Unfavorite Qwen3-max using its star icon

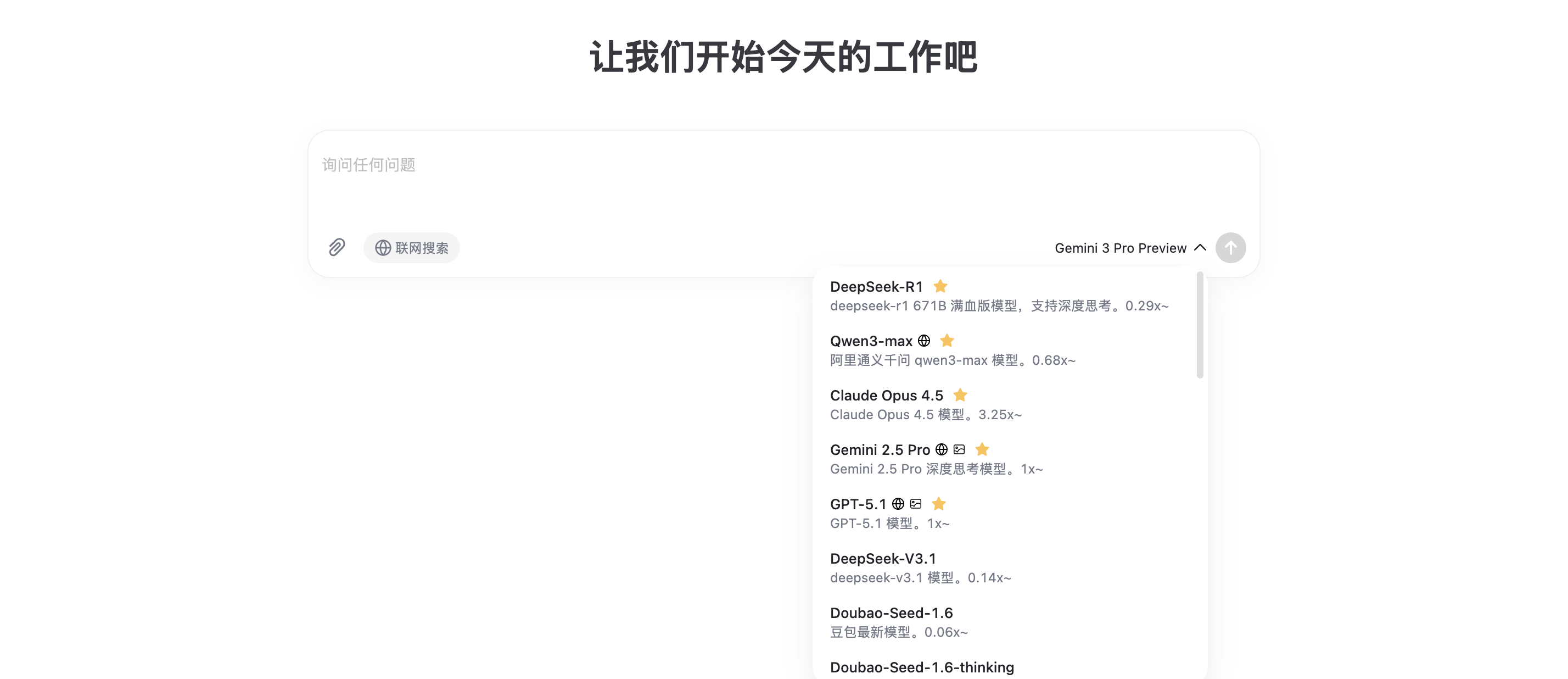[947, 341]
